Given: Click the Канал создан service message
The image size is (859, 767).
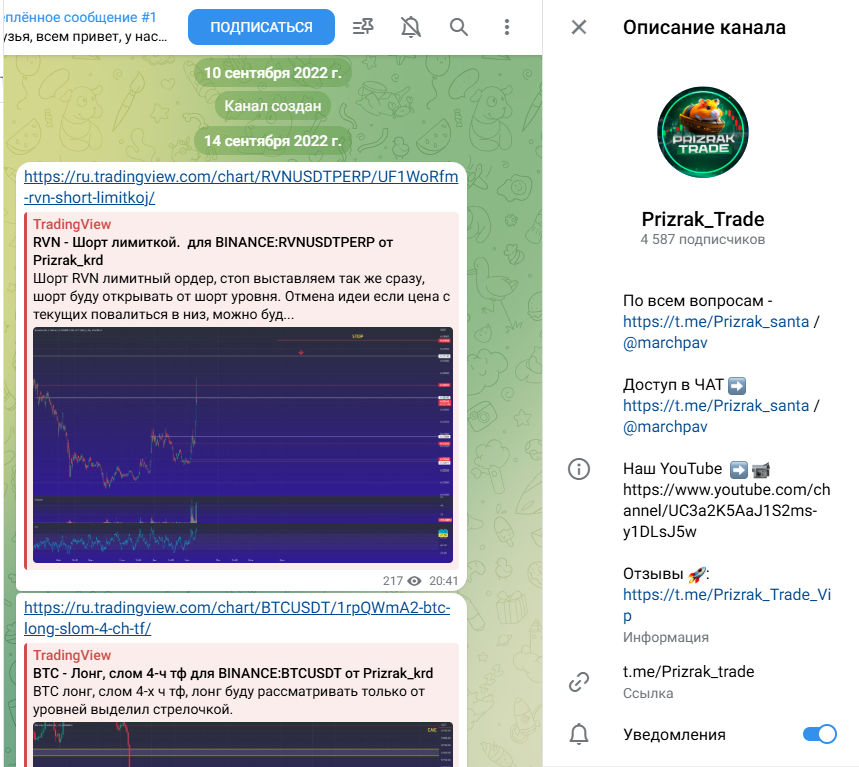Looking at the screenshot, I should coord(273,106).
